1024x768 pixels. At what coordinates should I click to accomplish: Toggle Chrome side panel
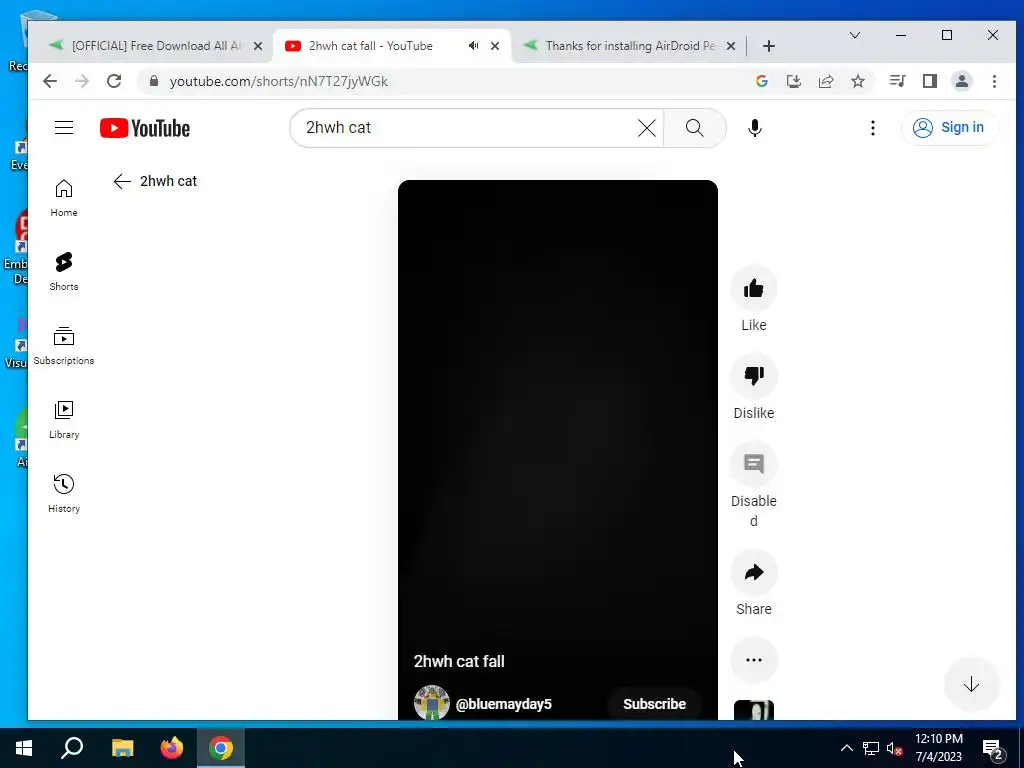(x=929, y=81)
